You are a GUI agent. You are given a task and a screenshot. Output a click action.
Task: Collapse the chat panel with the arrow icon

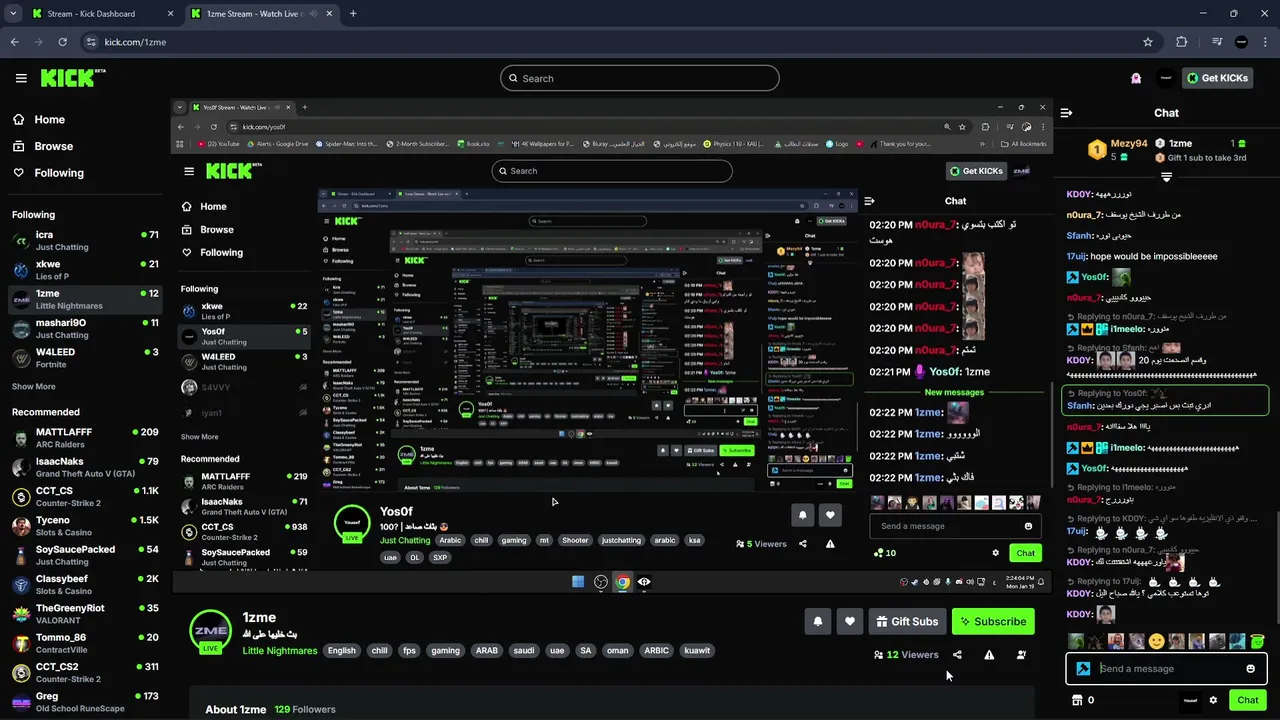point(1067,113)
